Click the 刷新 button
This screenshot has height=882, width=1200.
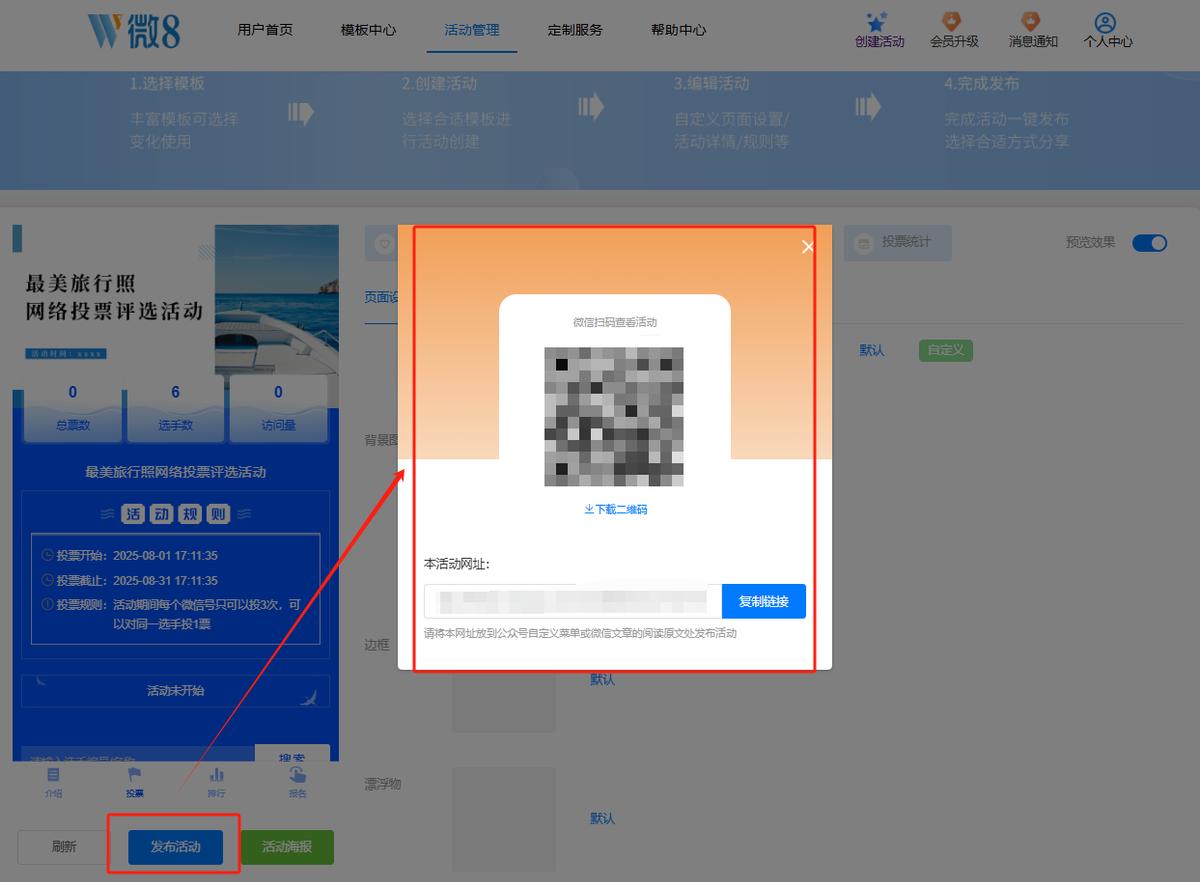pos(63,847)
